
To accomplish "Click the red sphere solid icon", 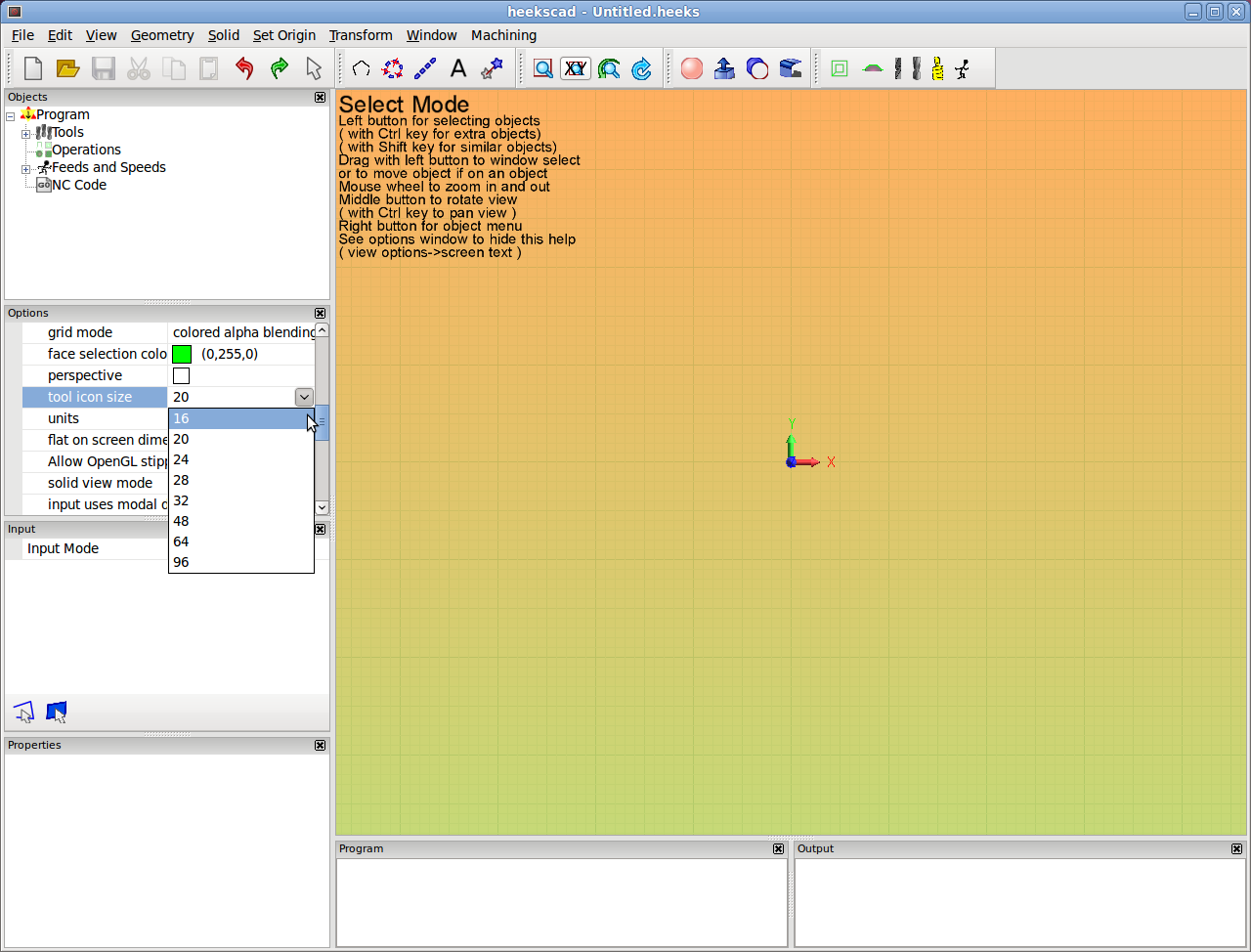I will point(692,68).
